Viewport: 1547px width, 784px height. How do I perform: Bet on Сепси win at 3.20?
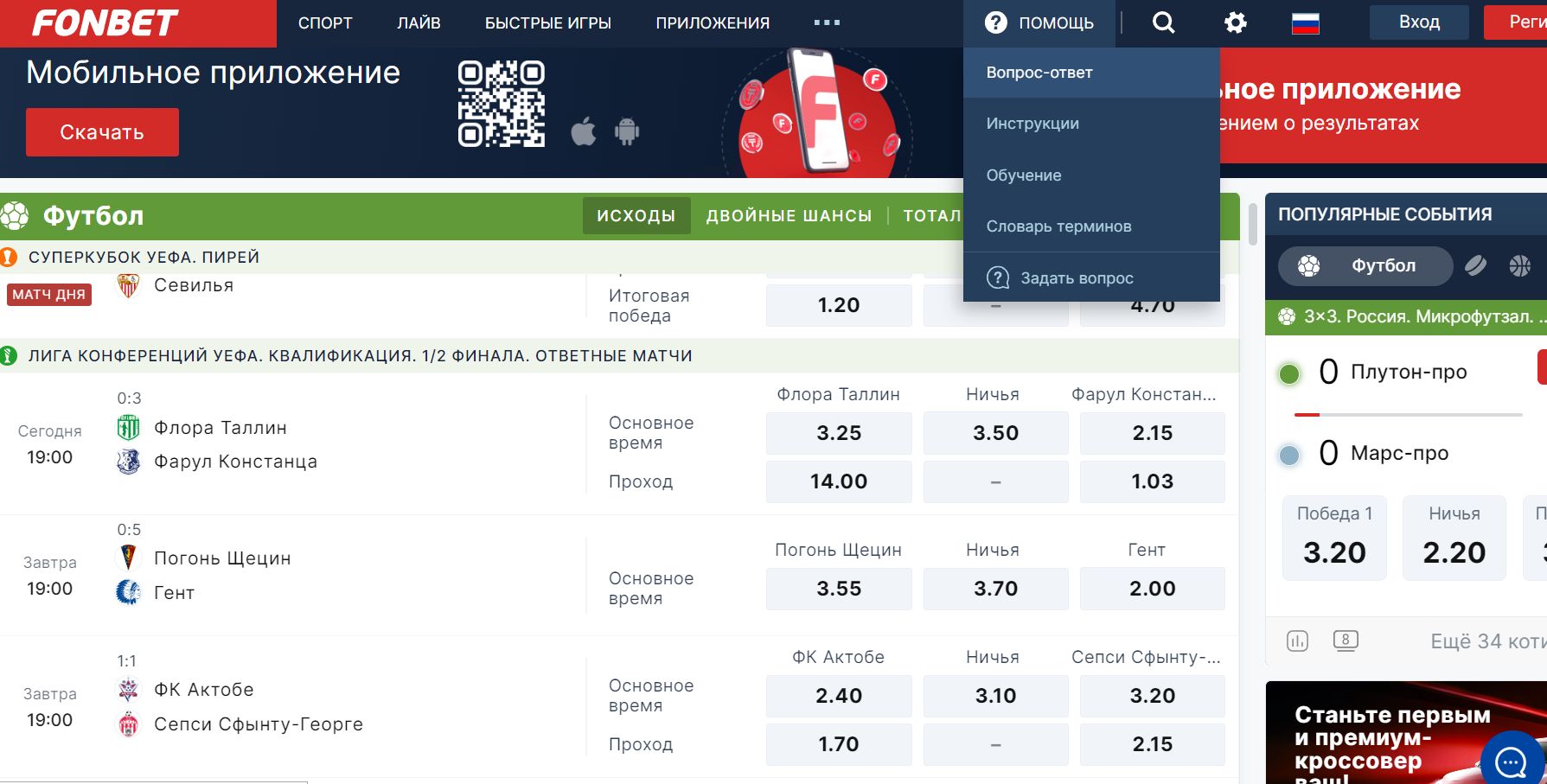tap(1153, 696)
